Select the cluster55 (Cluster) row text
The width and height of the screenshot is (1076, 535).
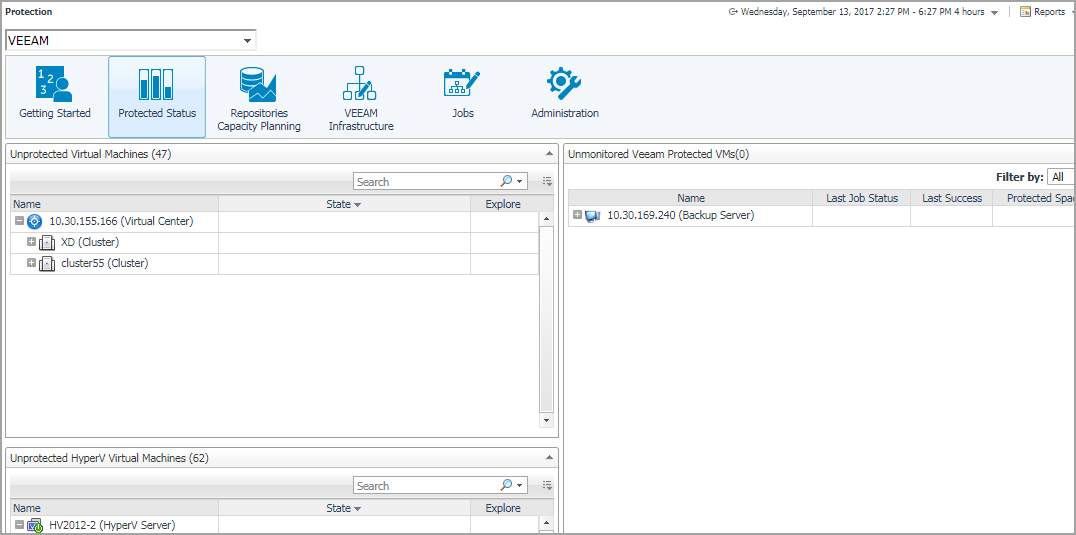pos(104,263)
